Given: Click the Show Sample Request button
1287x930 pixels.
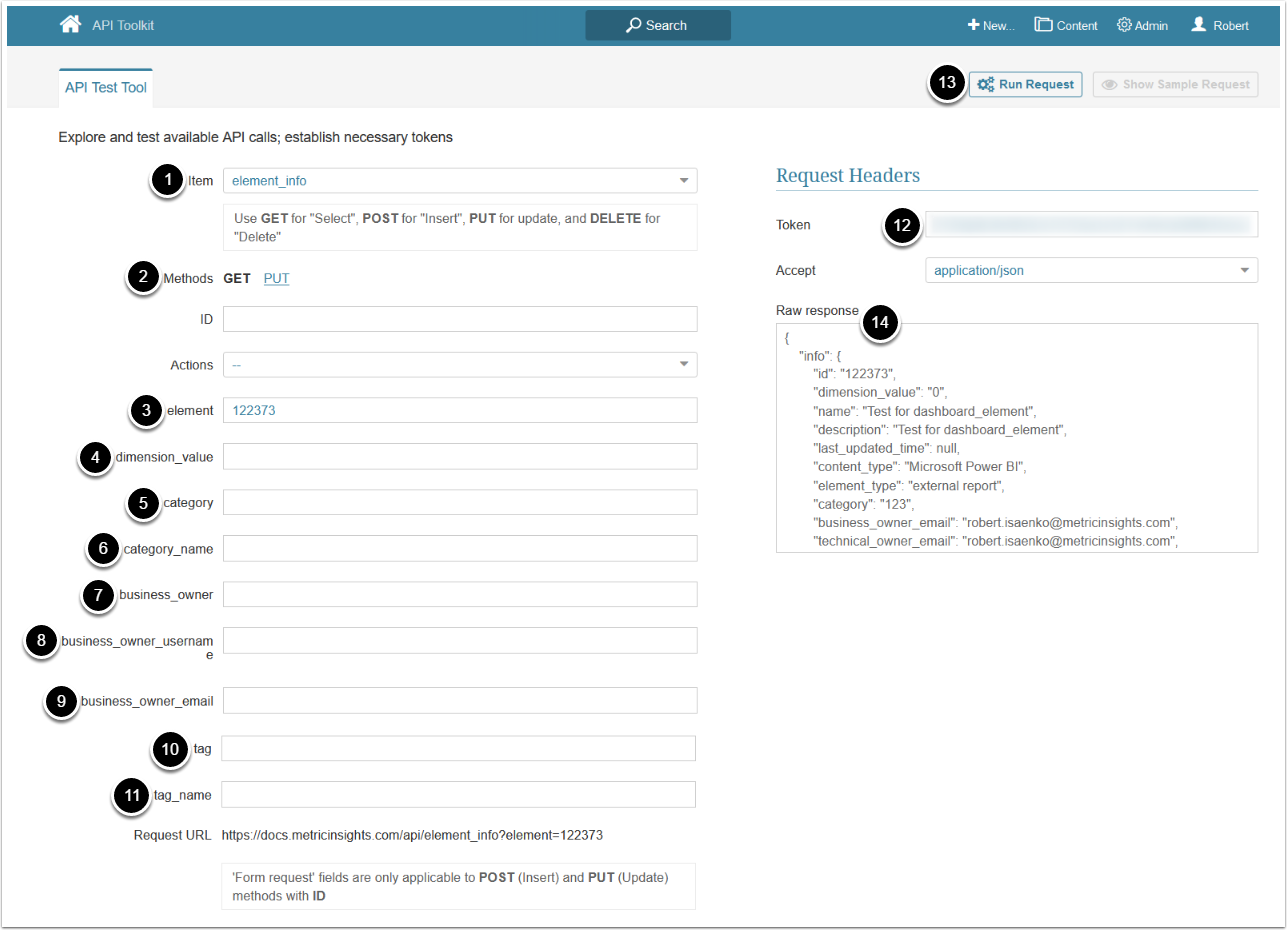Looking at the screenshot, I should pos(1175,85).
